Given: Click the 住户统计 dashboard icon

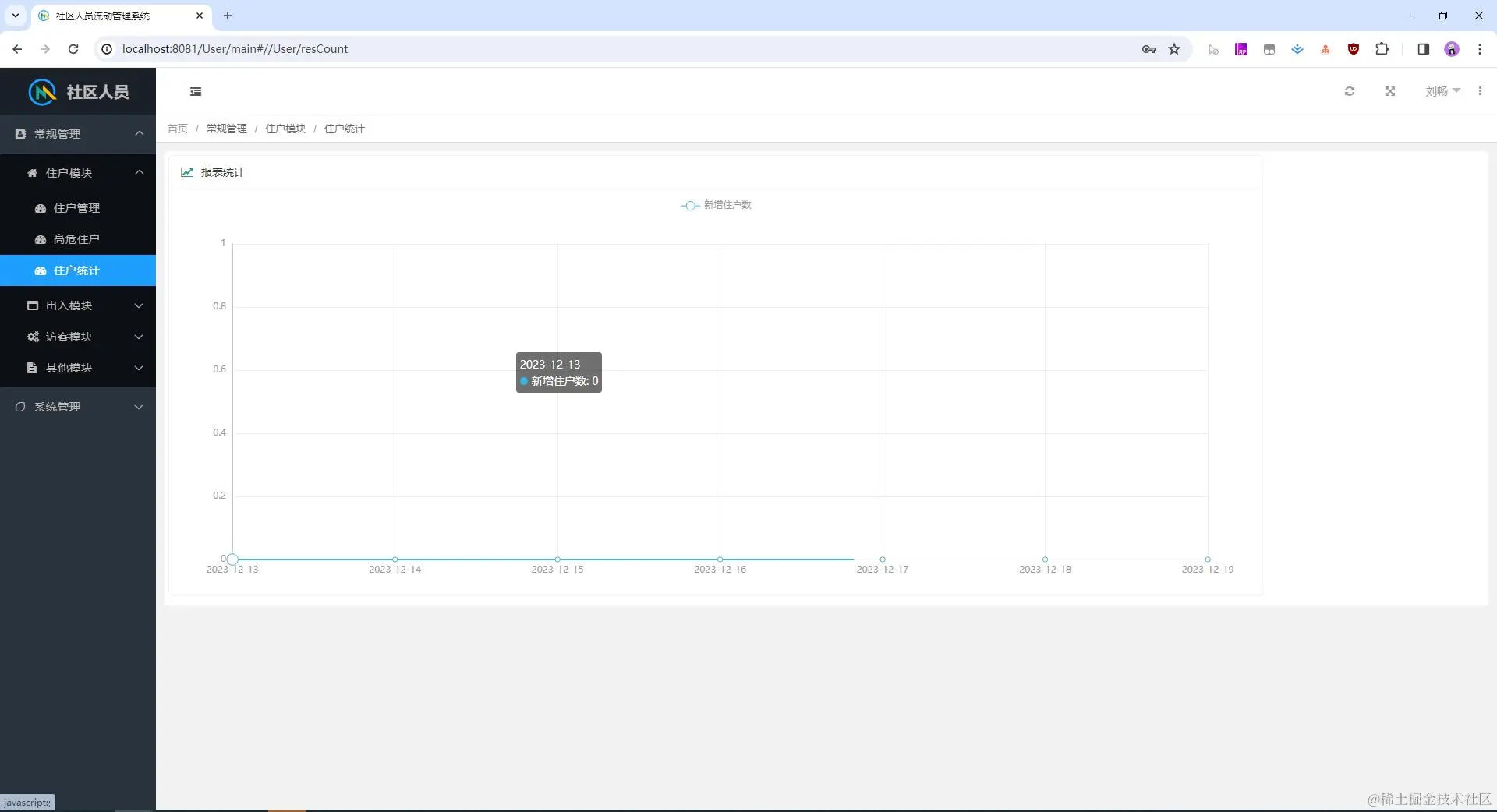Looking at the screenshot, I should click(x=41, y=270).
